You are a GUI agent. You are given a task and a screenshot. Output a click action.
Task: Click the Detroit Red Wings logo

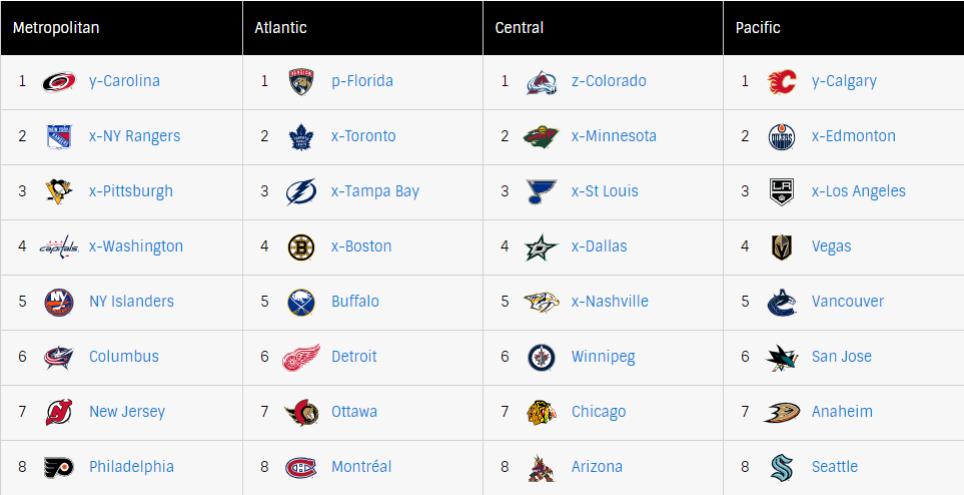(301, 357)
